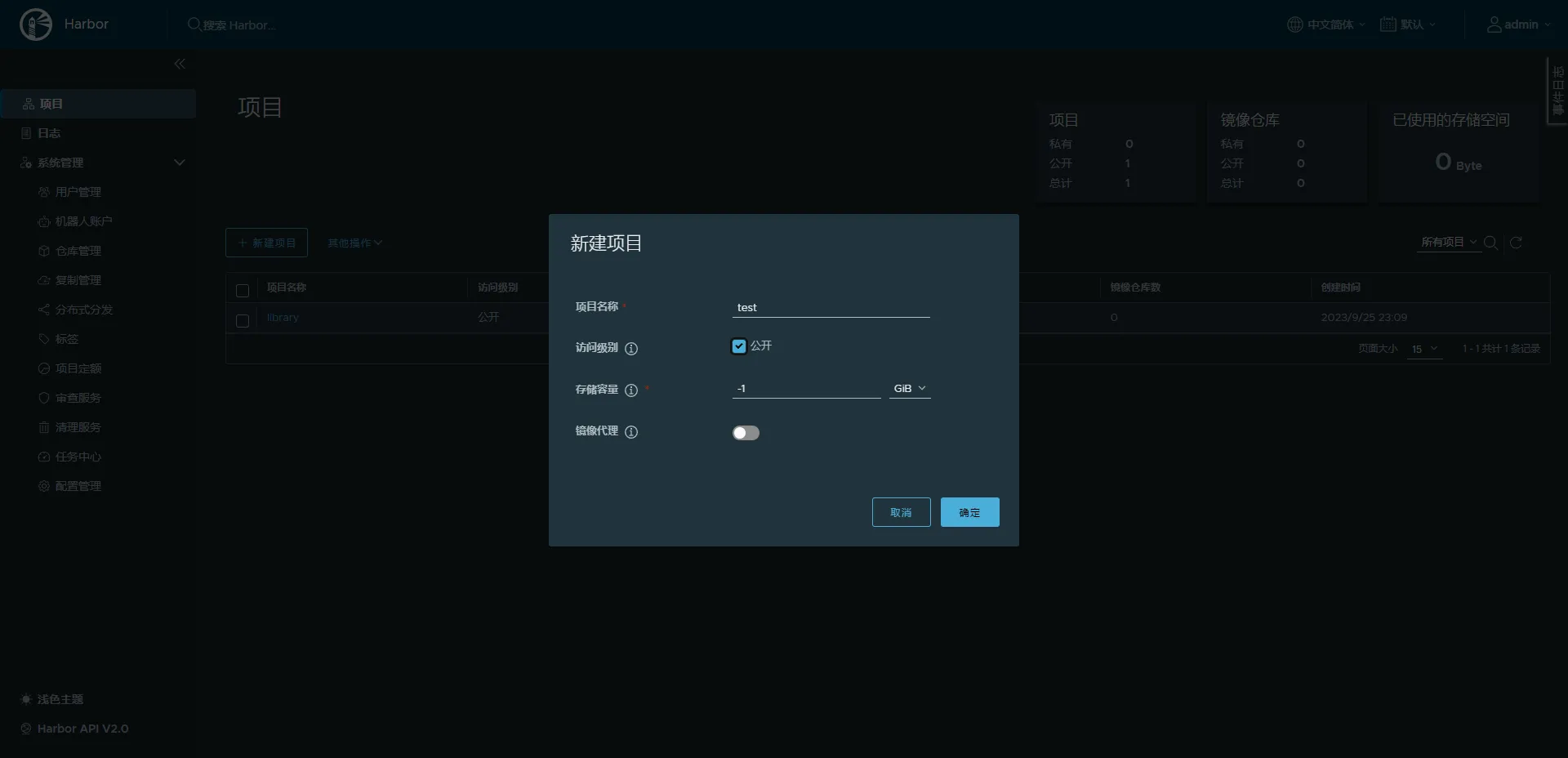Click the 分布式分发 share icon

[44, 310]
